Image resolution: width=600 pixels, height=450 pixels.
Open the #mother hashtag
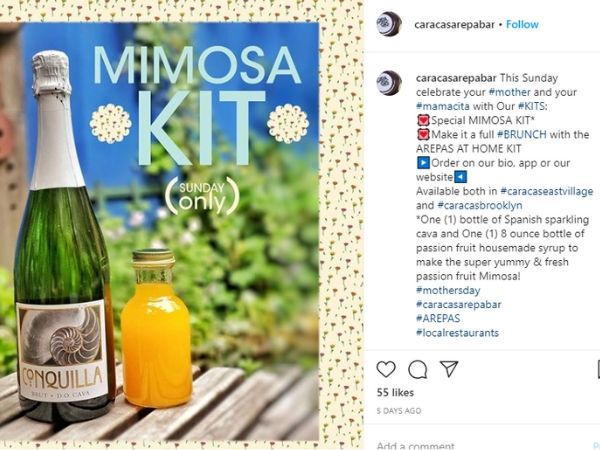pyautogui.click(x=509, y=92)
